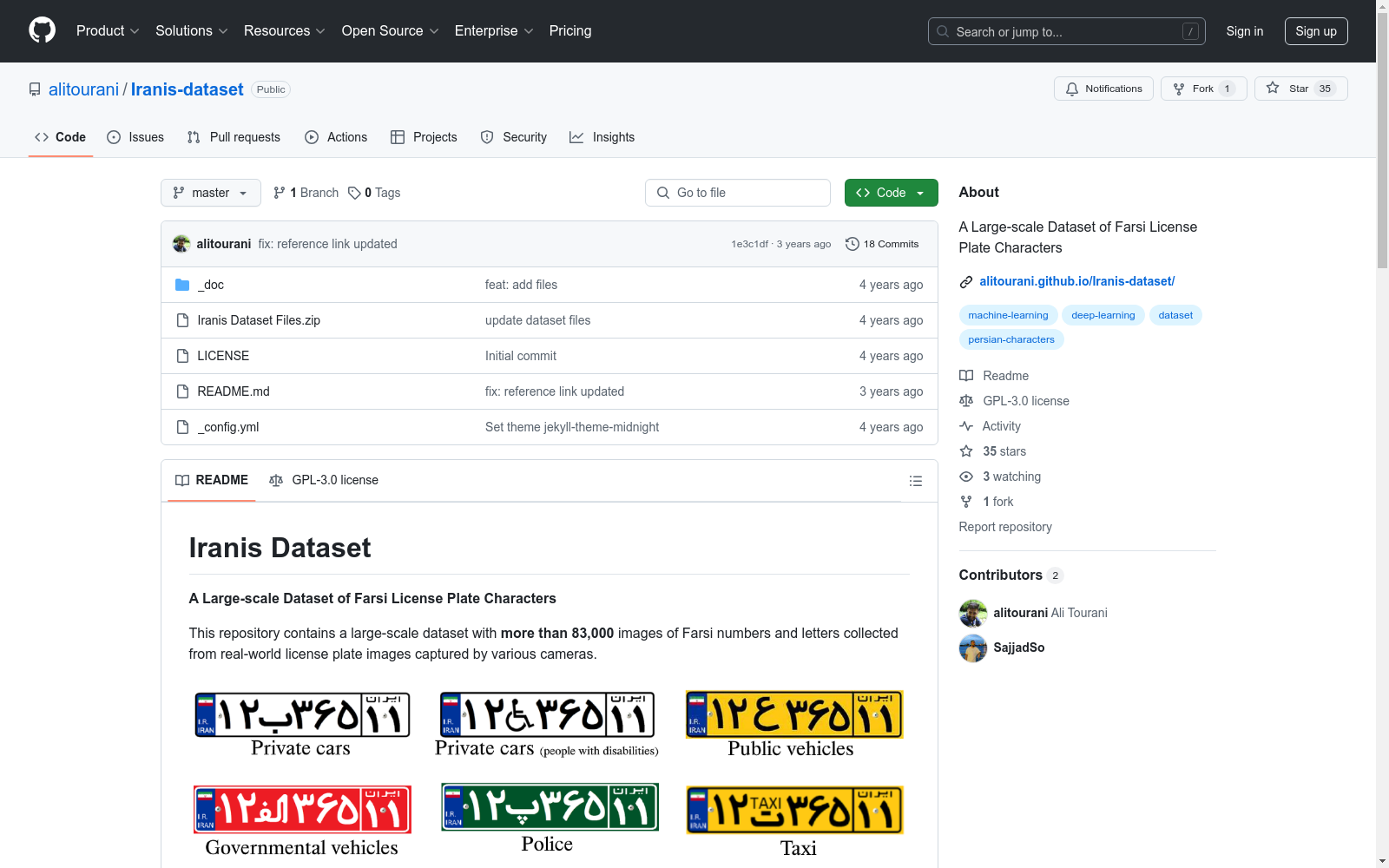
Task: Open the 1e3c1df commit hash link
Action: 750,244
